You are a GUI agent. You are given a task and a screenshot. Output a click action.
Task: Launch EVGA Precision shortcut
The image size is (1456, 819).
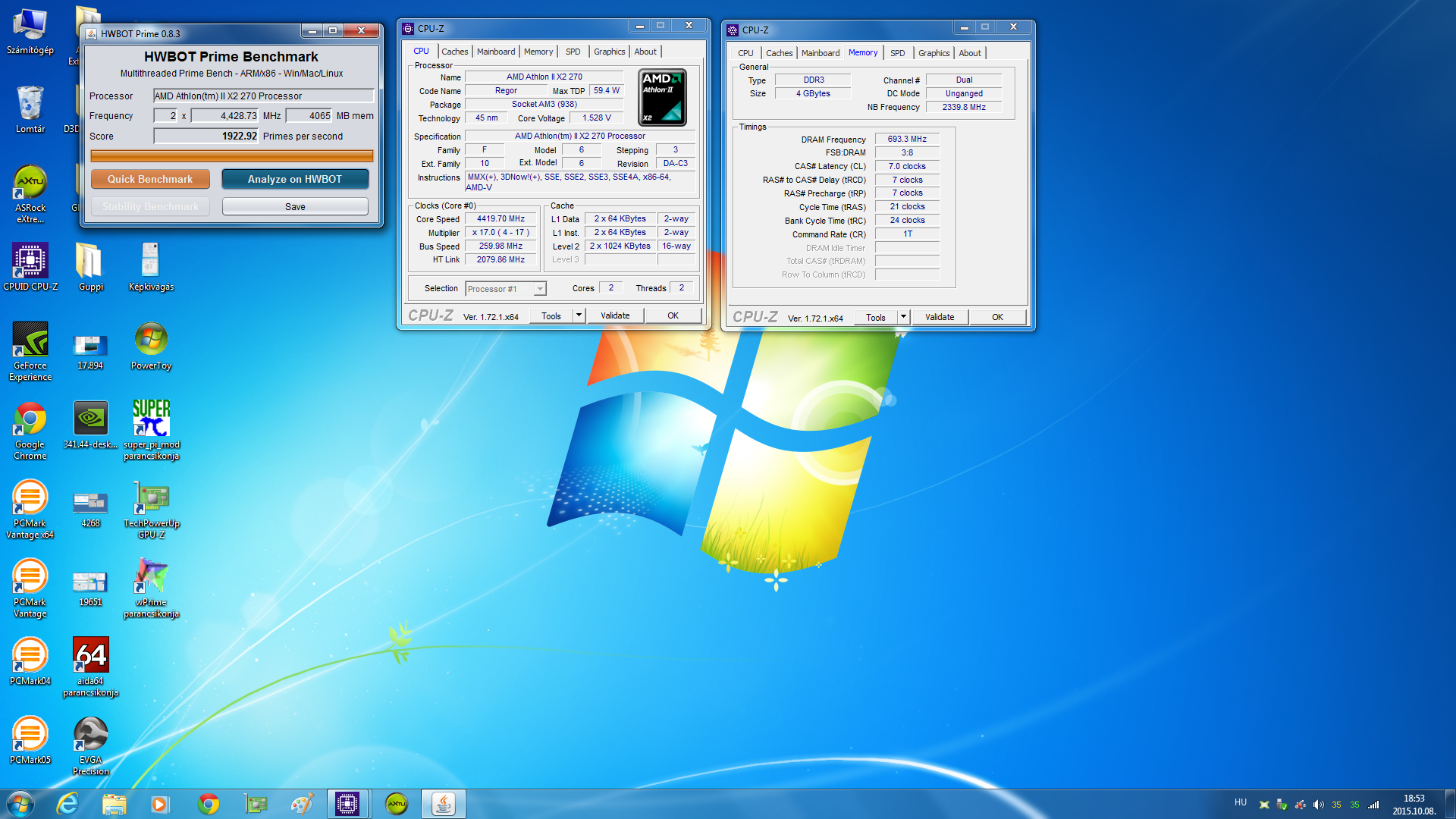click(x=90, y=745)
